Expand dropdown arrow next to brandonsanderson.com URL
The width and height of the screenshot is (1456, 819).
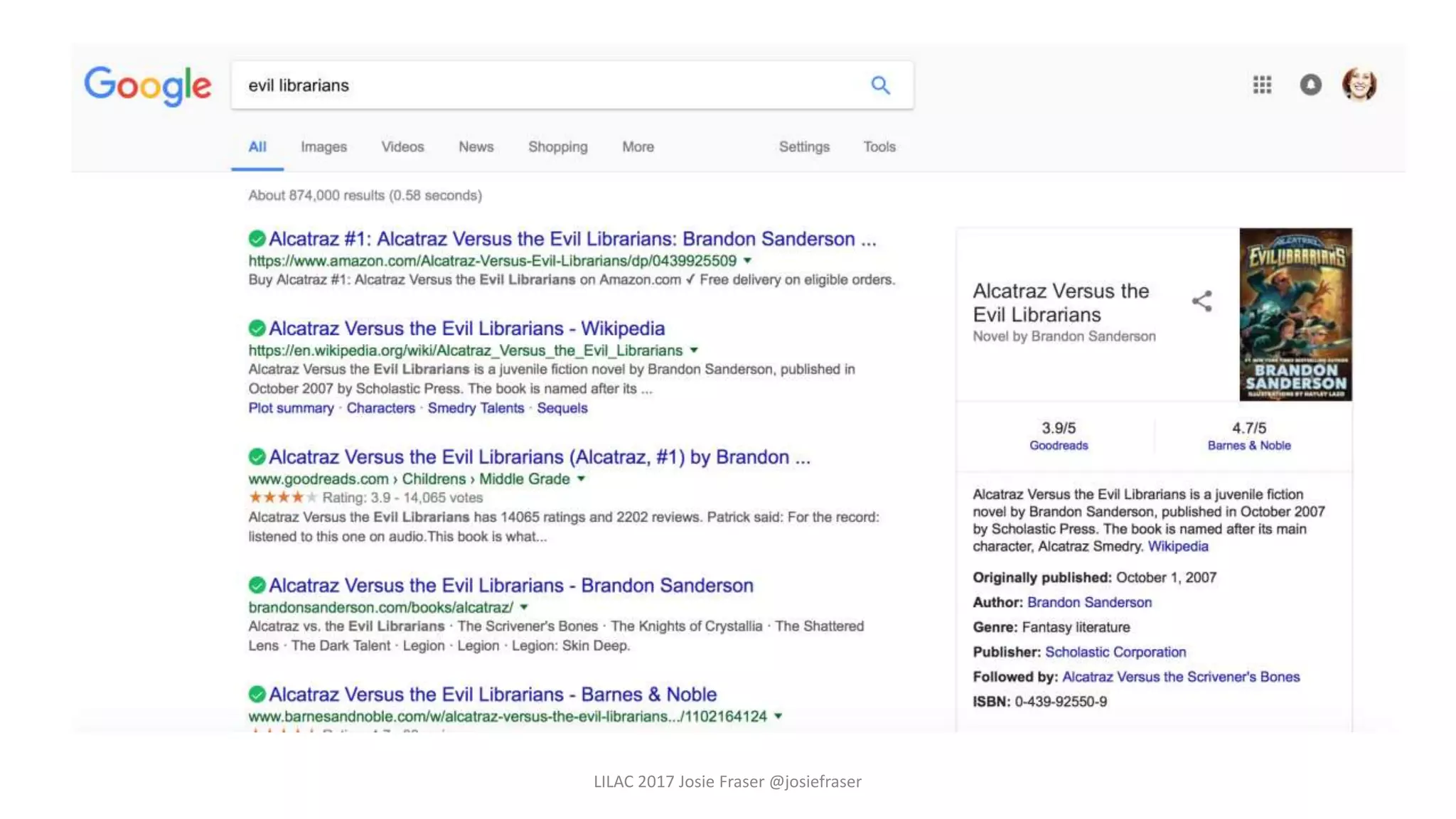click(x=524, y=608)
